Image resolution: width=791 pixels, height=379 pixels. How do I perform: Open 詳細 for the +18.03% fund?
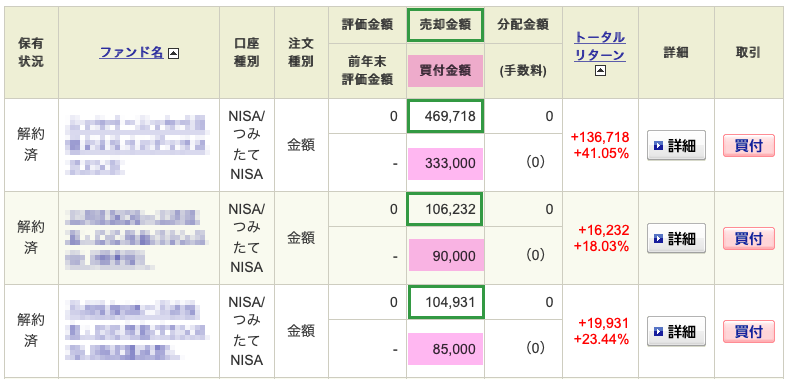676,238
